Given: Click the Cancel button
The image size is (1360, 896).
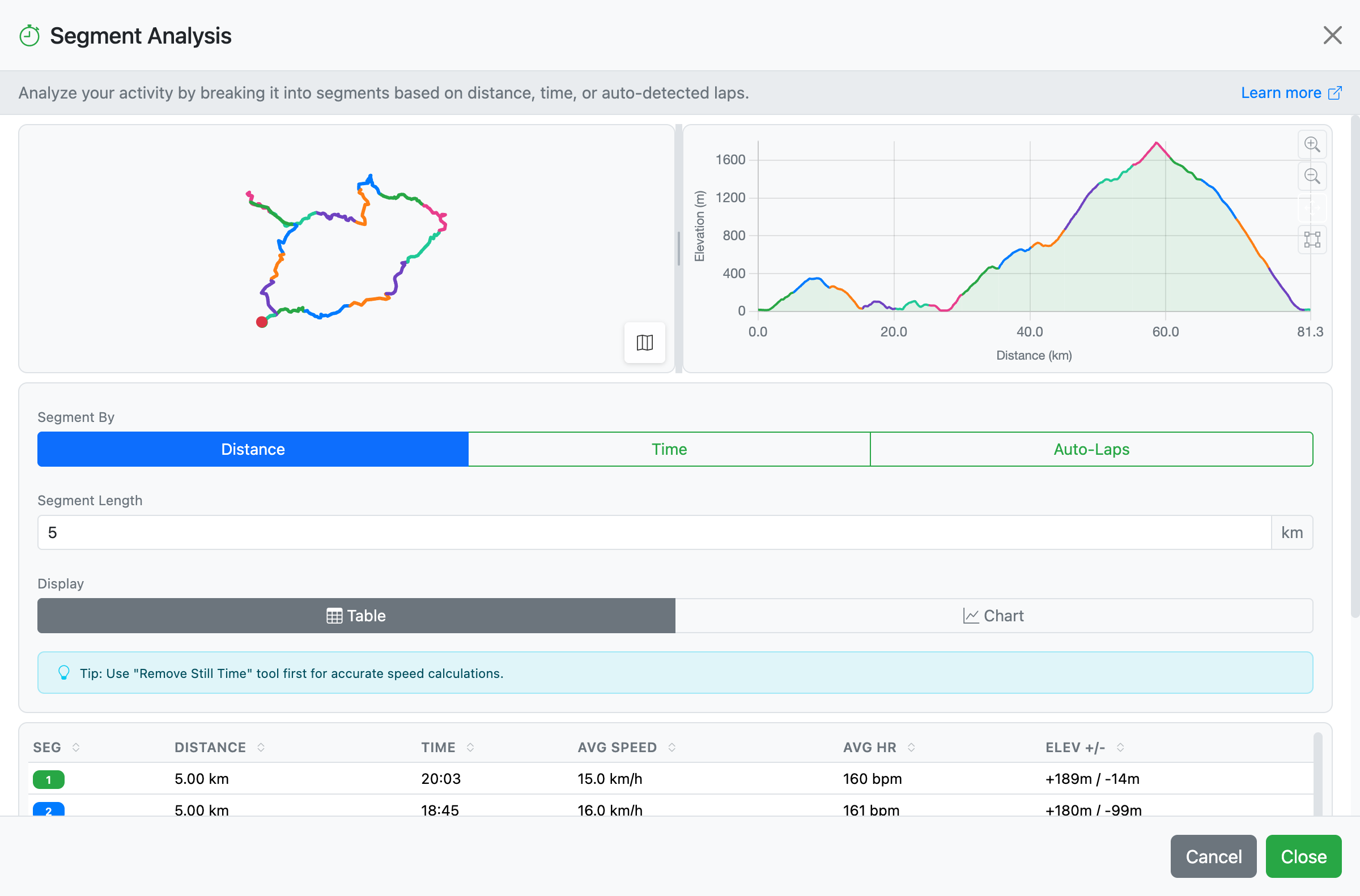Looking at the screenshot, I should (1213, 856).
